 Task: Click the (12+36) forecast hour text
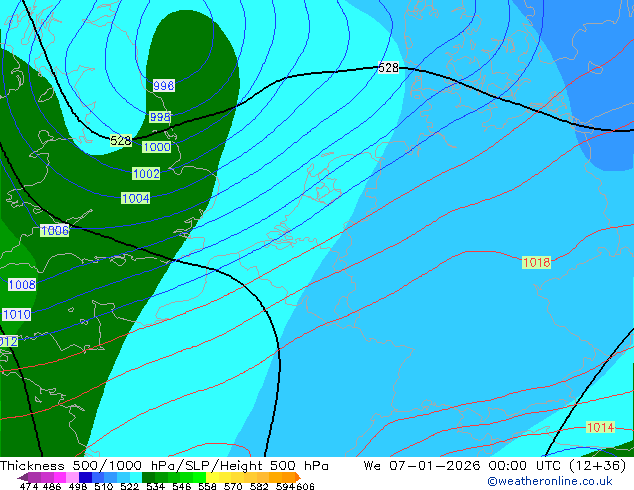pyautogui.click(x=598, y=466)
